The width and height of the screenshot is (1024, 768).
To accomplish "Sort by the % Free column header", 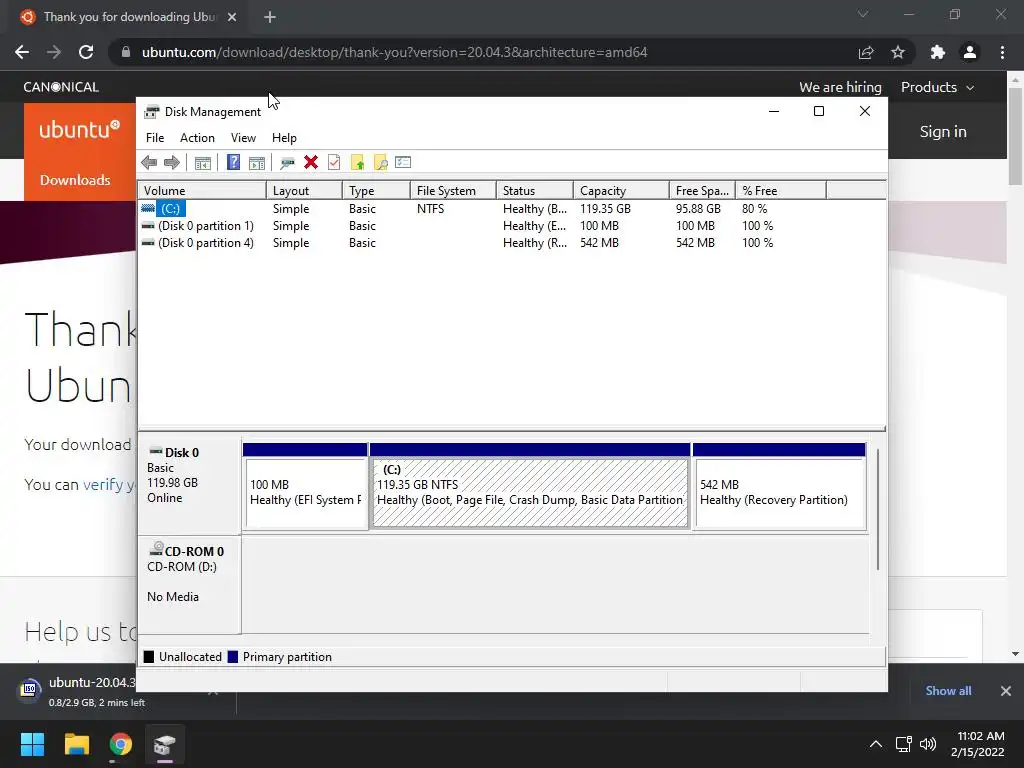I will [781, 191].
